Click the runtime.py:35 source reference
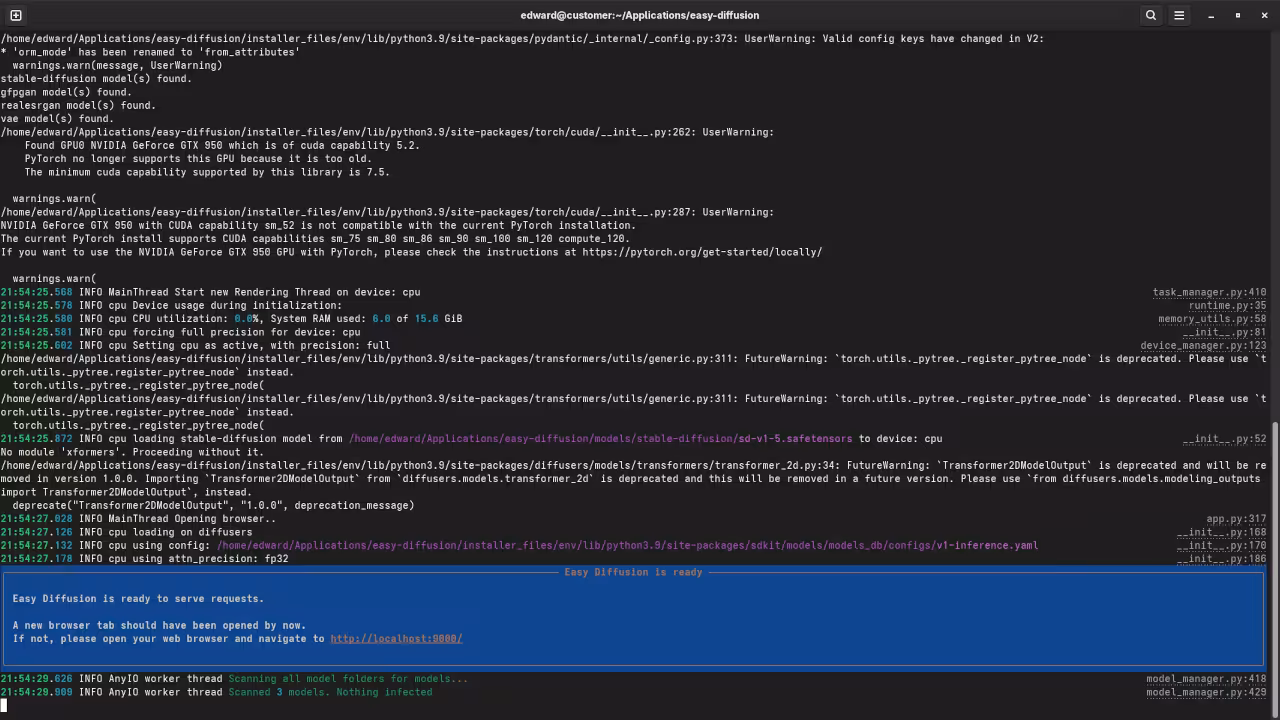 click(x=1227, y=305)
